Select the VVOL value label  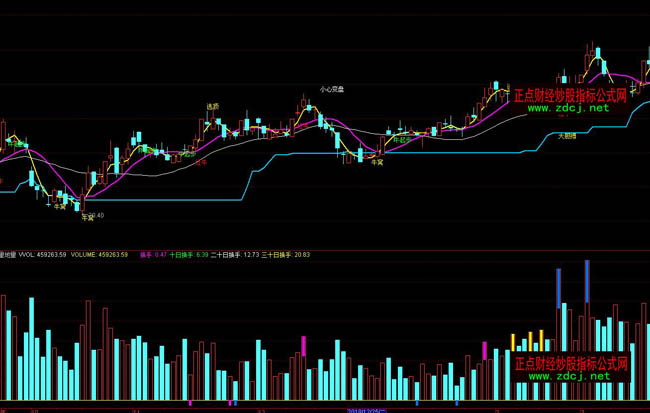coord(47,254)
